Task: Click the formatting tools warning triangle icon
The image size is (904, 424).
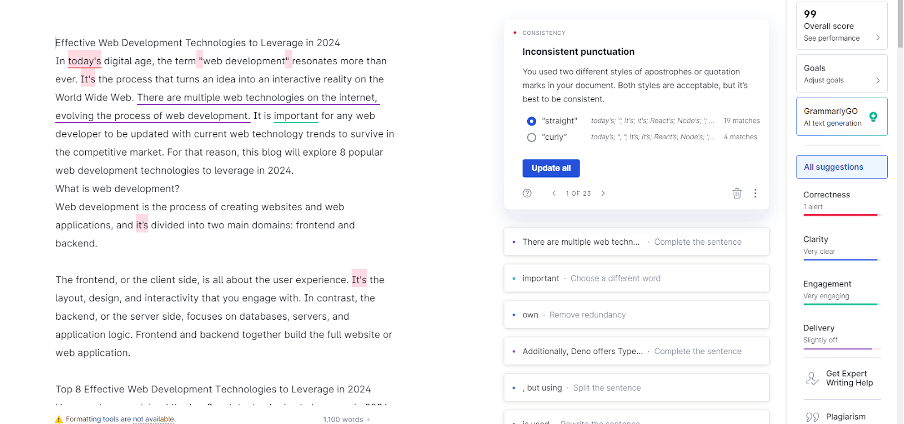Action: [59, 419]
